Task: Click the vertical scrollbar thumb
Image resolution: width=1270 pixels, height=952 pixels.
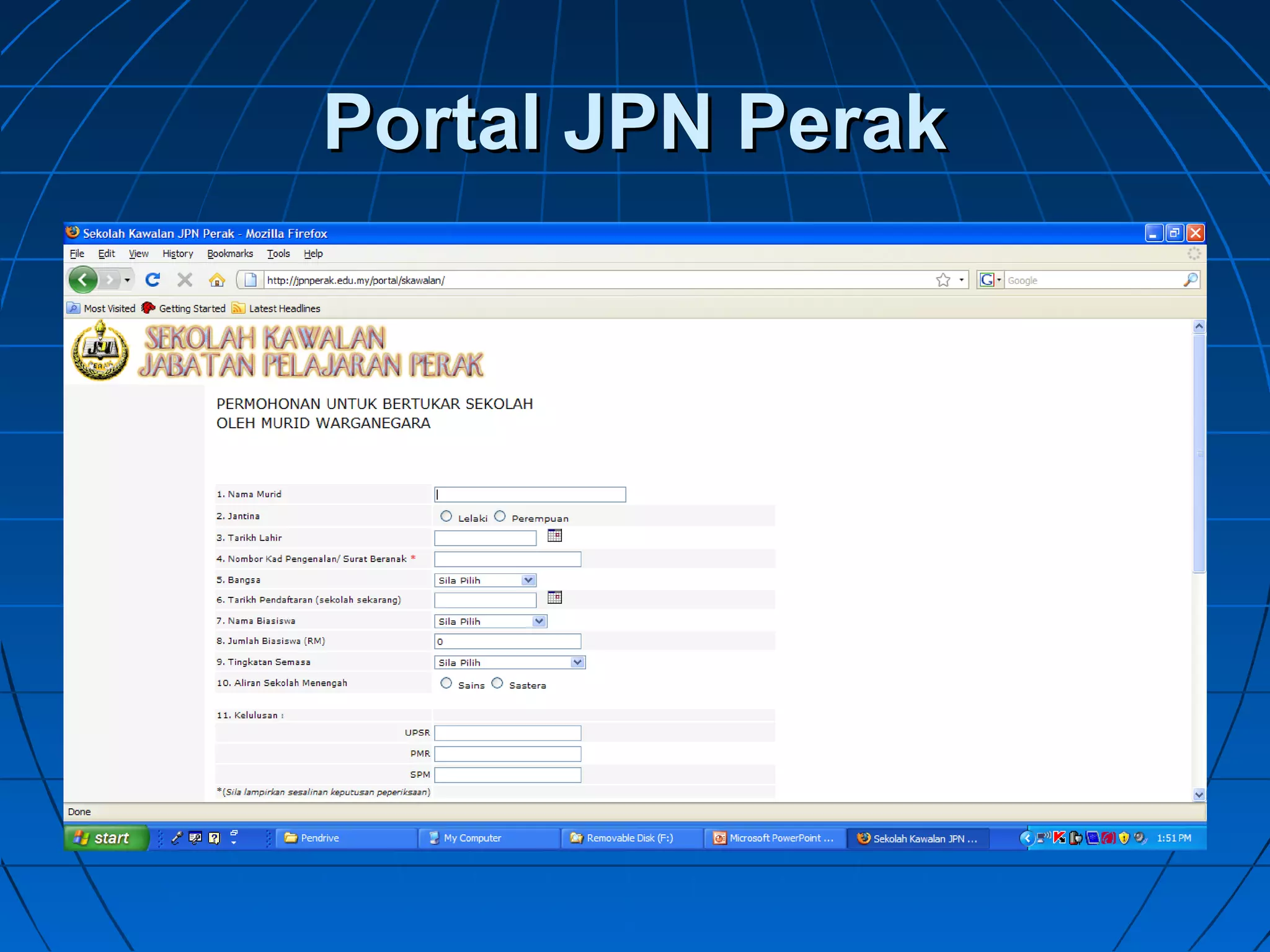Action: pos(1199,453)
